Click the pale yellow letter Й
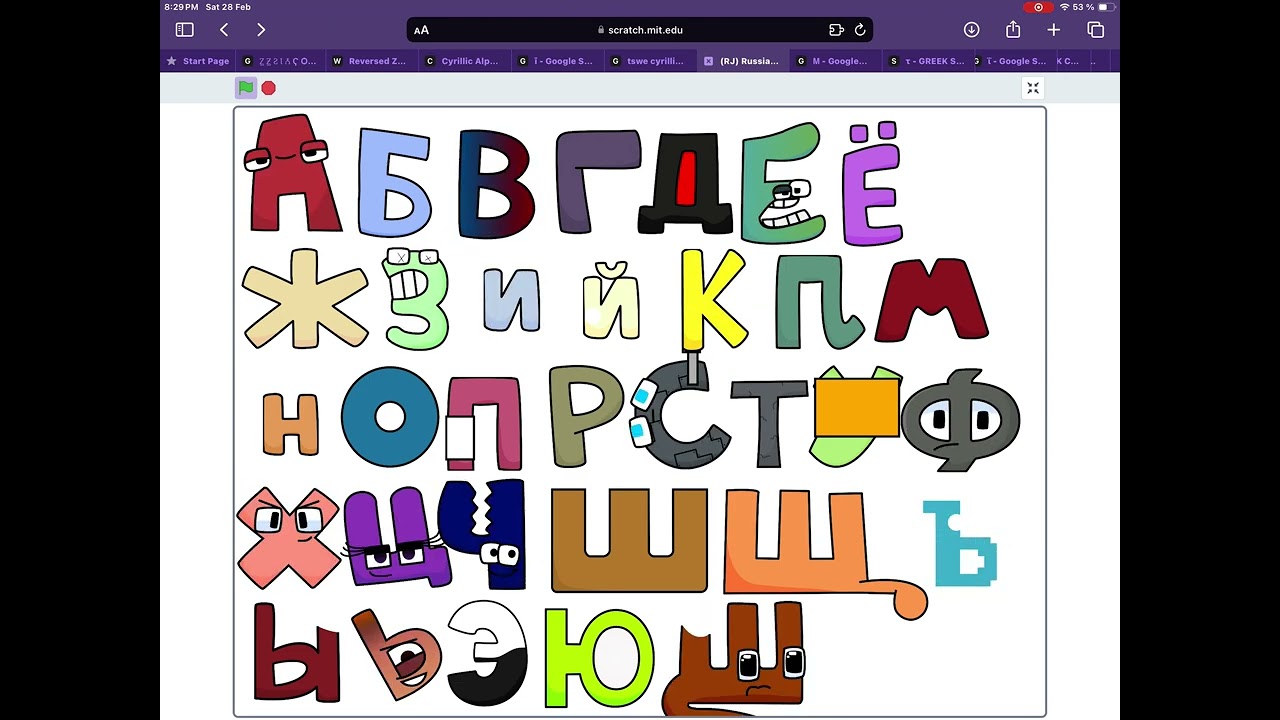 pos(611,300)
